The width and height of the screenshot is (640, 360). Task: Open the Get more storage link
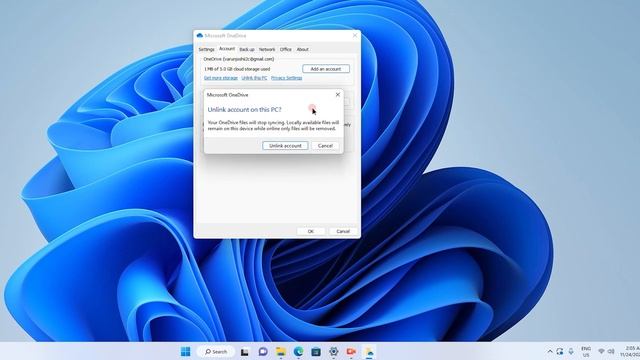click(220, 78)
